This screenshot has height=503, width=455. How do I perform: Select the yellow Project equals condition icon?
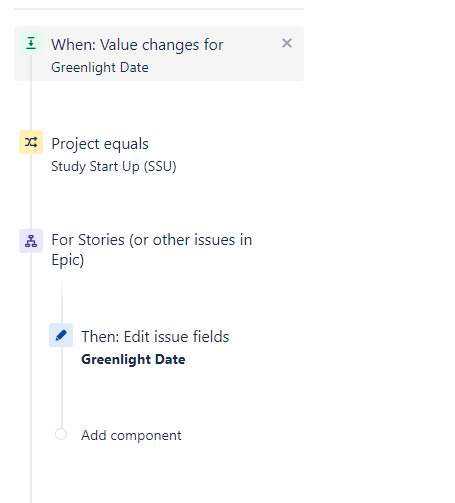pyautogui.click(x=31, y=142)
